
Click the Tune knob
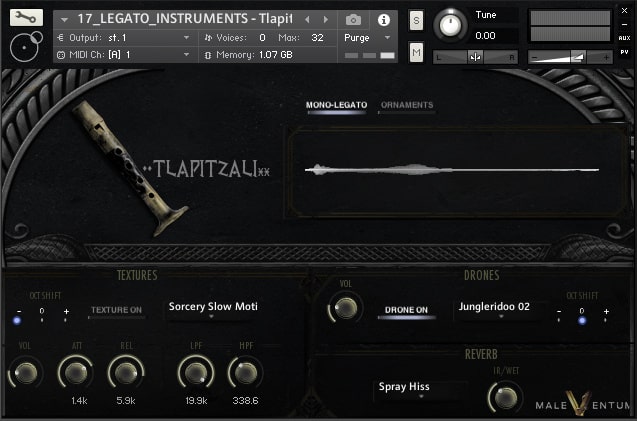[x=450, y=24]
